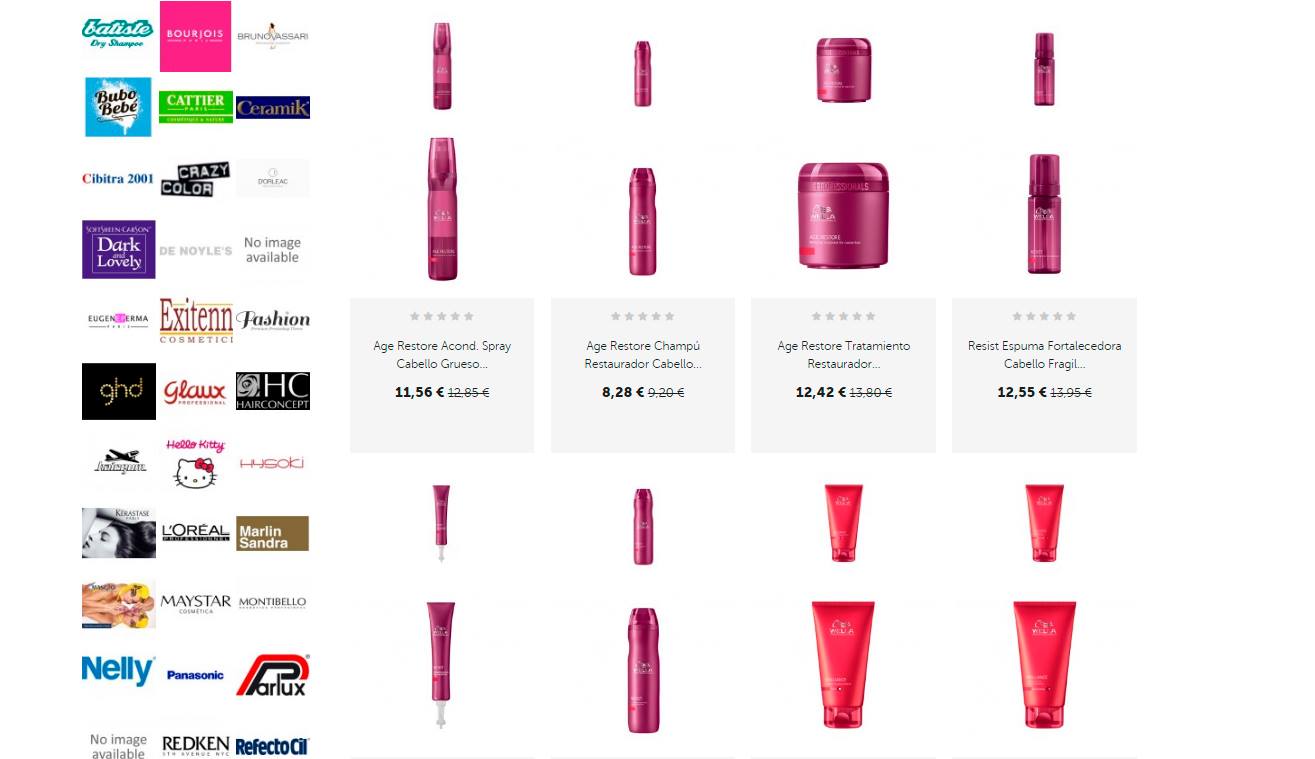This screenshot has width=1315, height=759.
Task: Choose the Crazy Color brand logo
Action: coord(196,179)
